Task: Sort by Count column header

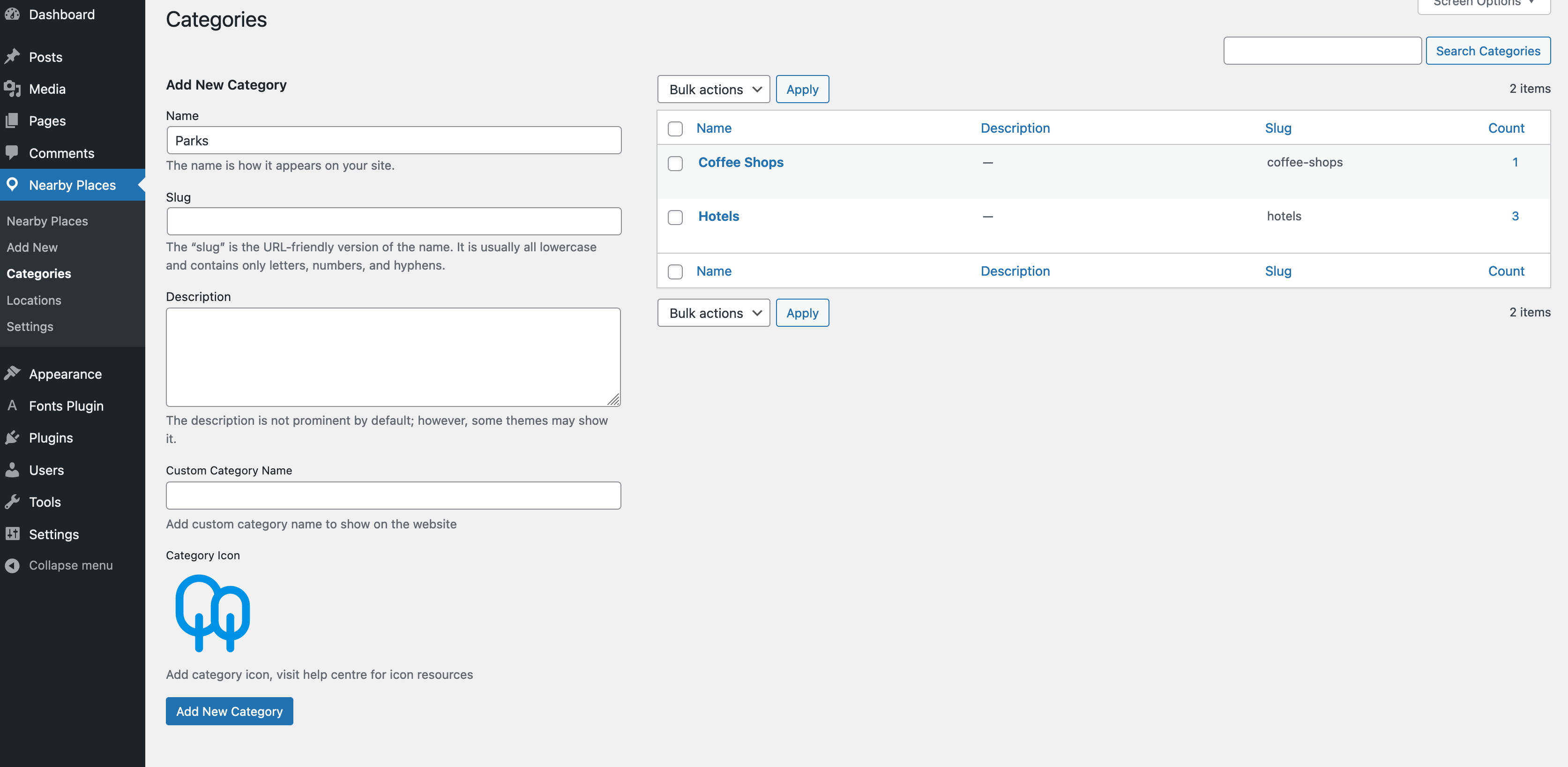Action: click(x=1506, y=128)
